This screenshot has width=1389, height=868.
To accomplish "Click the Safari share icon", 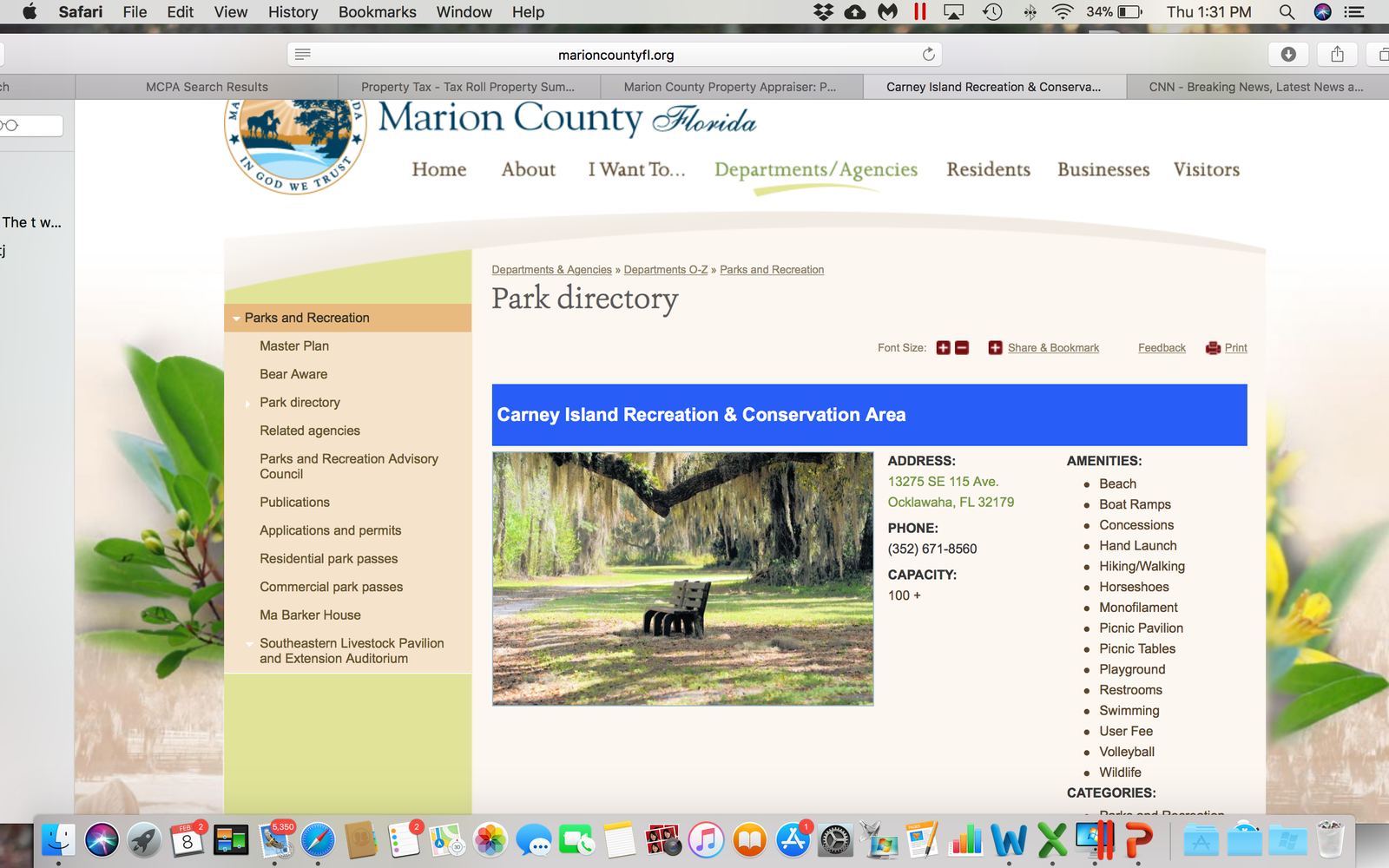I will coord(1337,54).
